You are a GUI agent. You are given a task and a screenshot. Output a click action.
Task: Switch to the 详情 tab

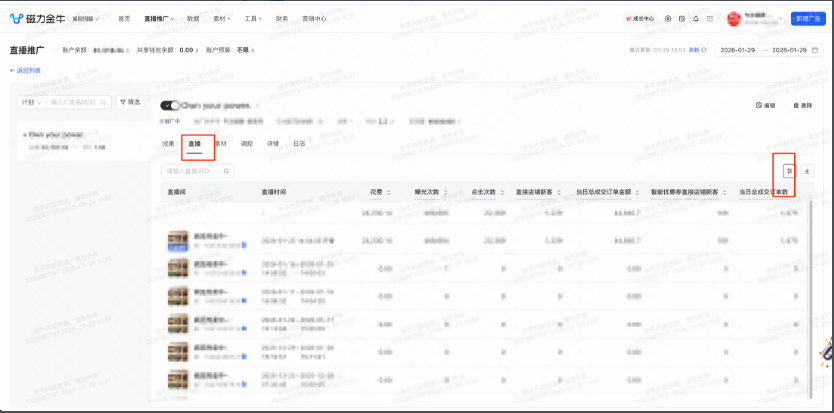click(273, 143)
